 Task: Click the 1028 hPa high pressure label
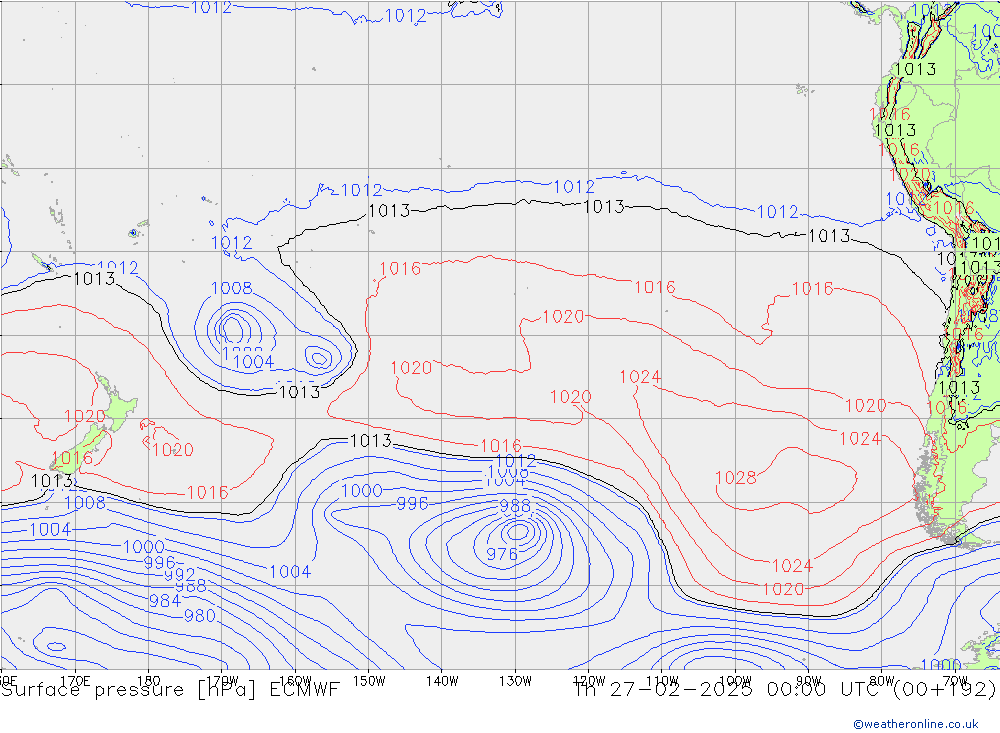(x=735, y=477)
